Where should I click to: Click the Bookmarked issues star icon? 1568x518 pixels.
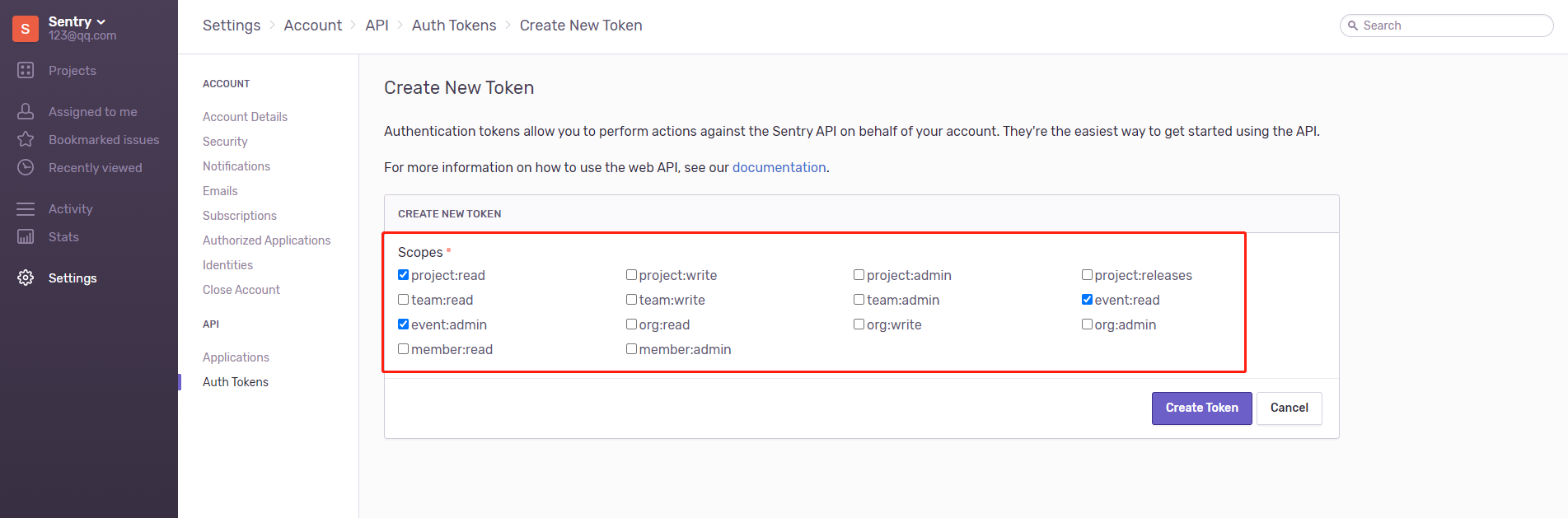tap(26, 139)
